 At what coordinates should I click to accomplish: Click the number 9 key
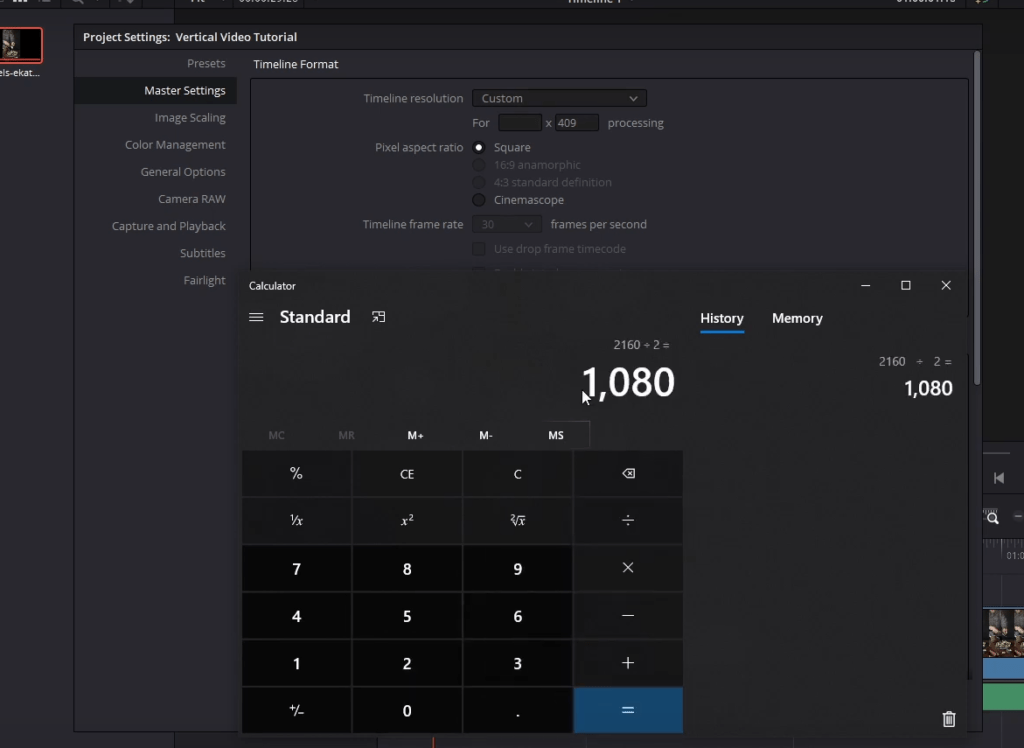tap(517, 568)
